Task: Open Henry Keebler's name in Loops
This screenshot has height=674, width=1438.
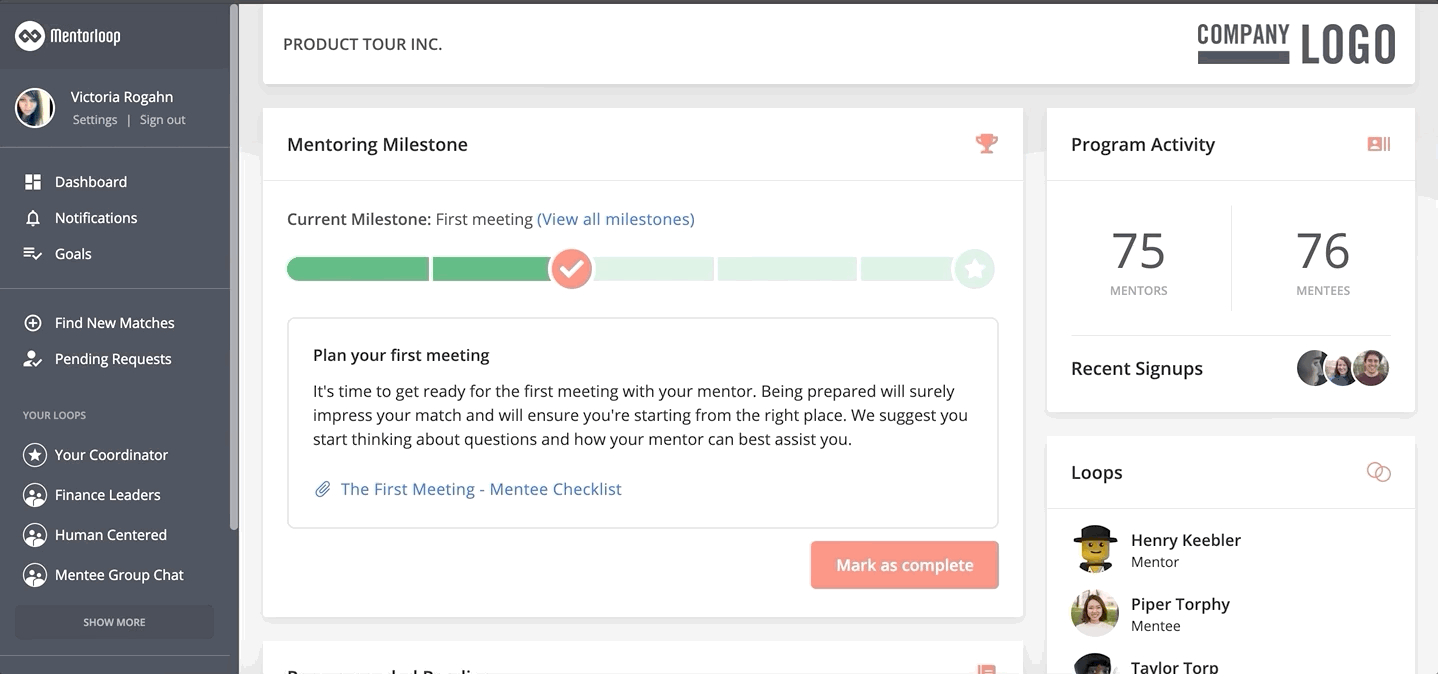Action: [1186, 540]
